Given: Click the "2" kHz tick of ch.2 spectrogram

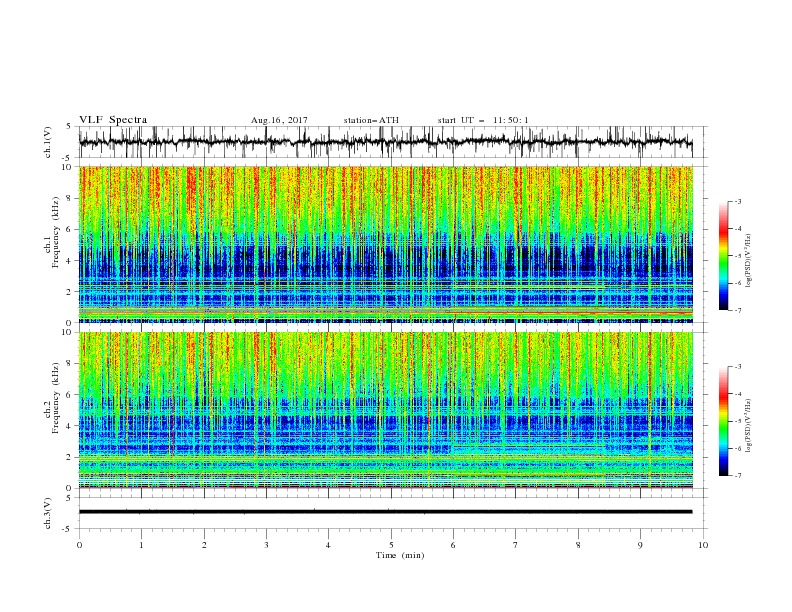Looking at the screenshot, I should point(70,457).
